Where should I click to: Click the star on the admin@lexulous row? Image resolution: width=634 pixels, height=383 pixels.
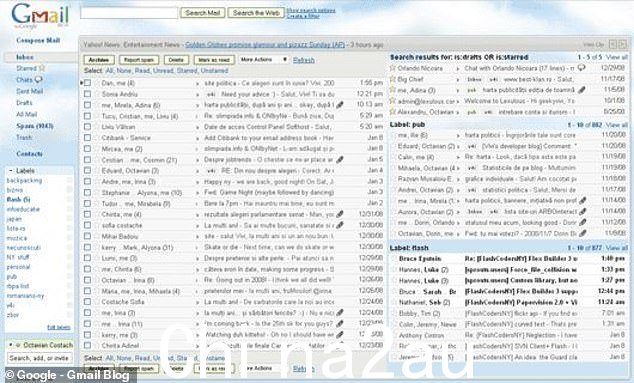pos(392,101)
